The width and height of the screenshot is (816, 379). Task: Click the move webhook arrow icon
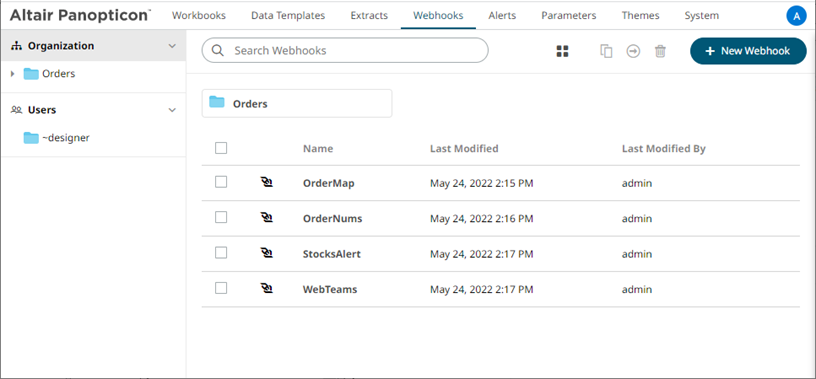coord(633,51)
